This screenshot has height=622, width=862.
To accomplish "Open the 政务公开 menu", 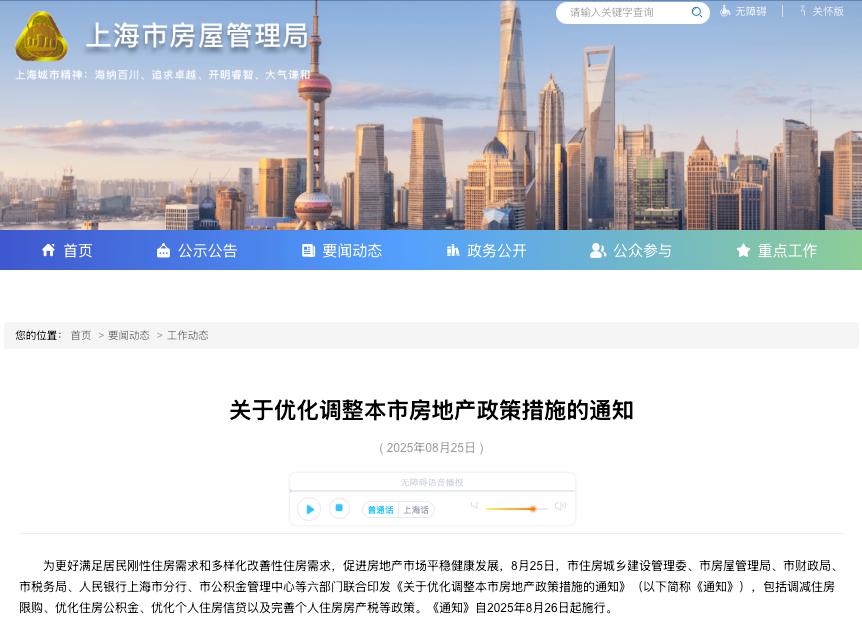I will coord(486,251).
